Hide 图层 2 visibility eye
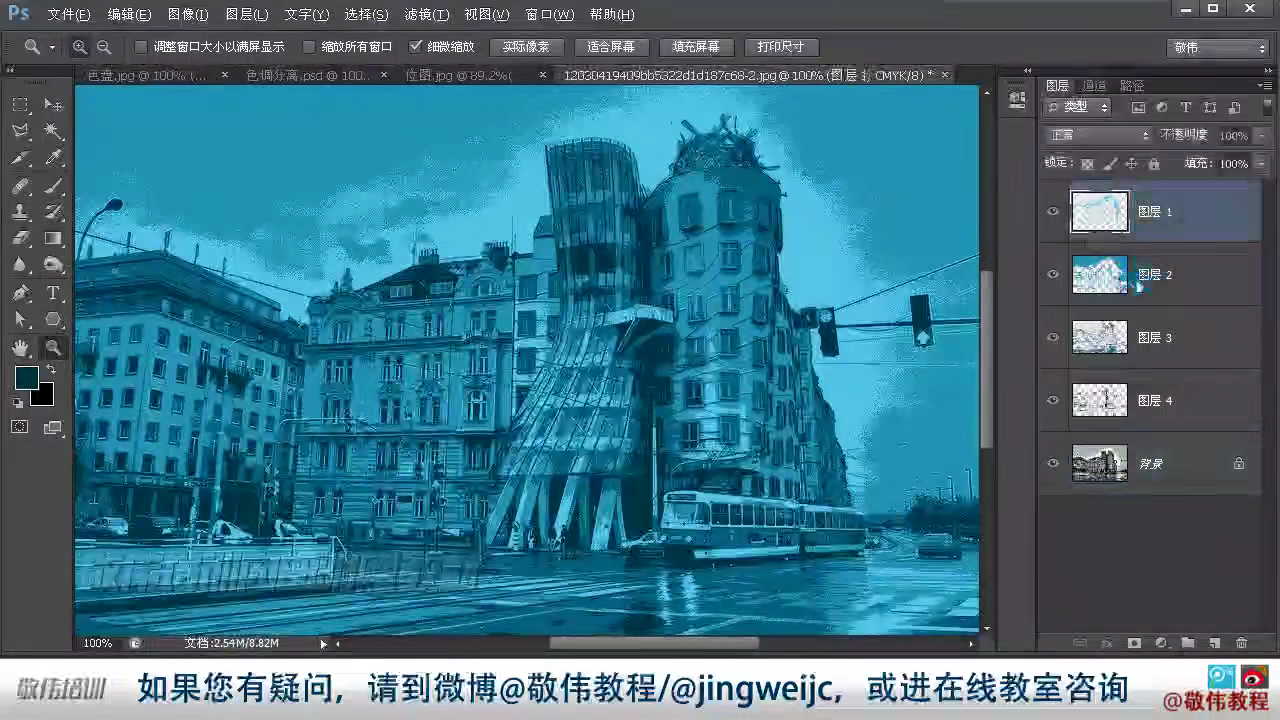The image size is (1280, 720). tap(1053, 275)
